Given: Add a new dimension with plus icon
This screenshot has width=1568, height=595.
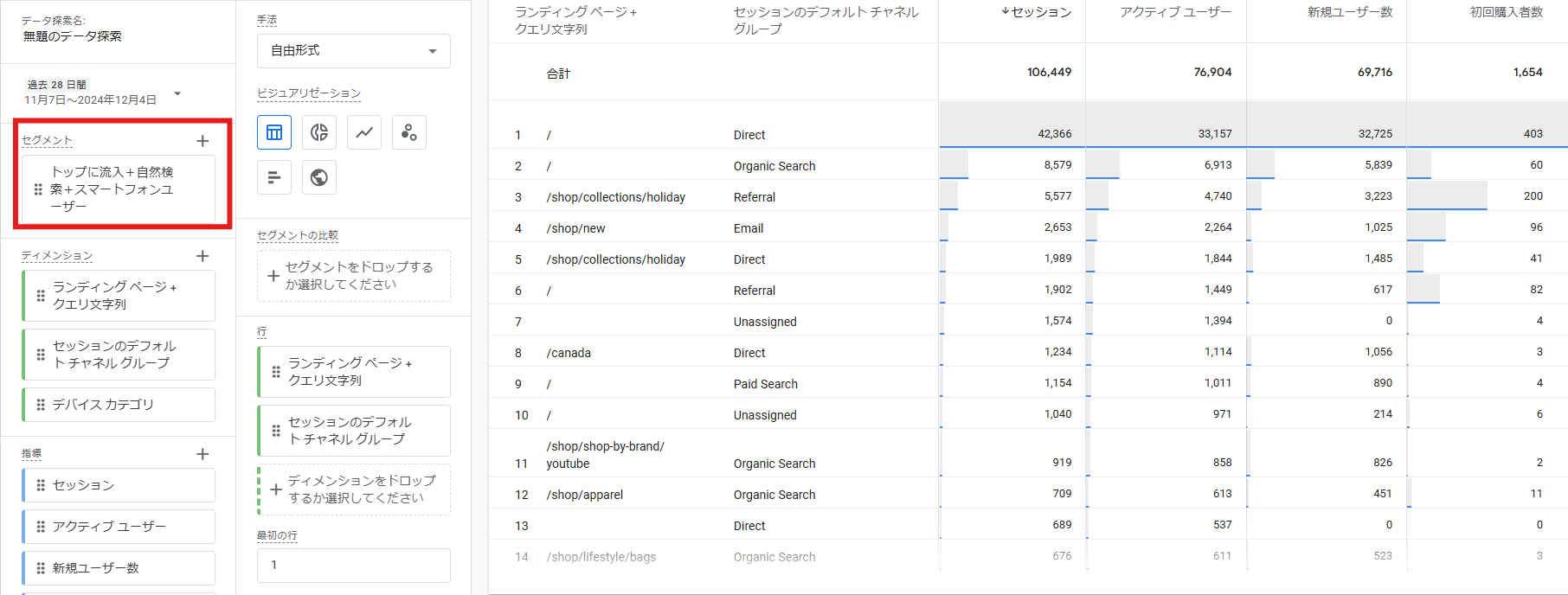Looking at the screenshot, I should tap(202, 256).
